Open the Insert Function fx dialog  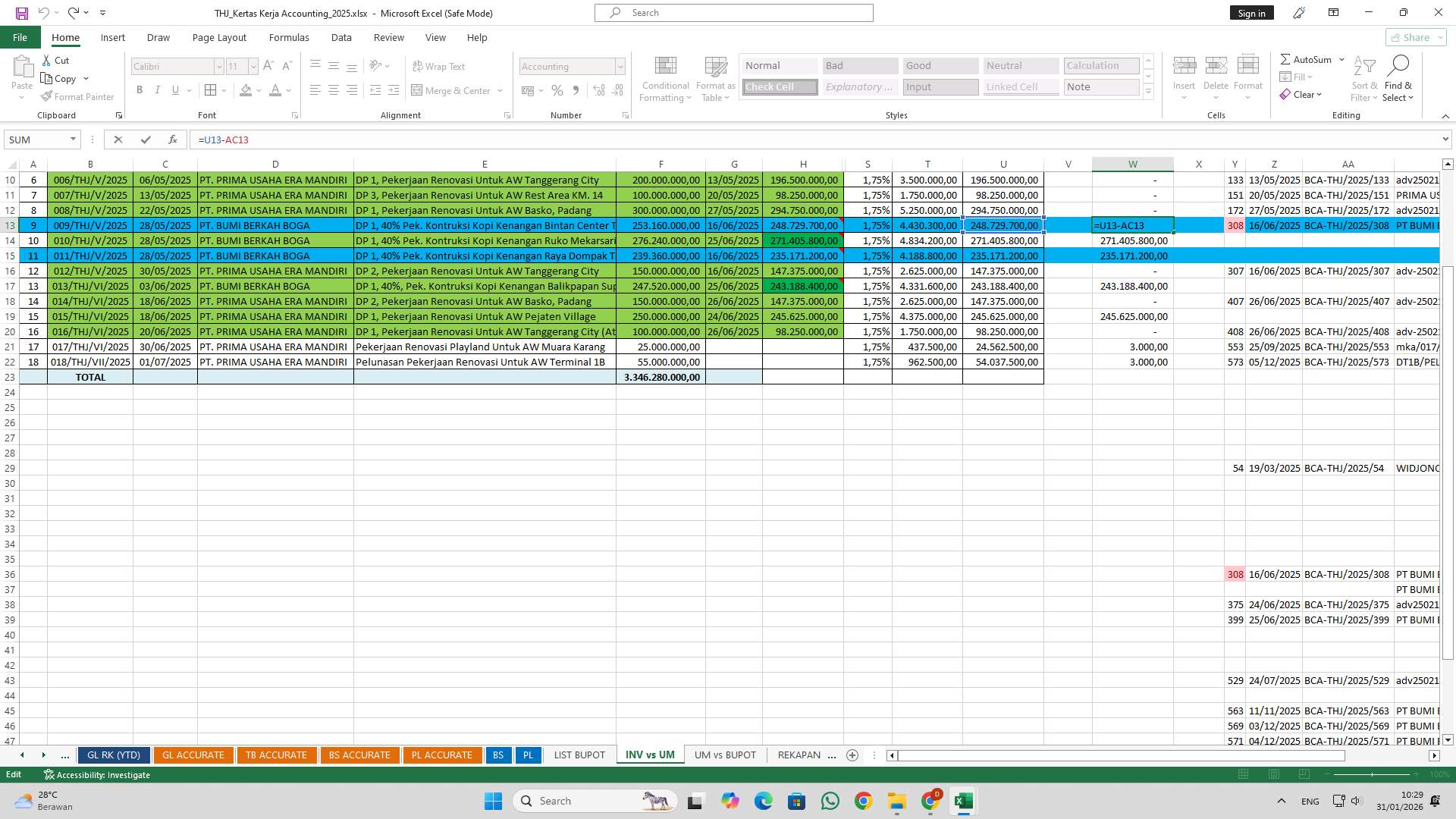click(x=173, y=140)
